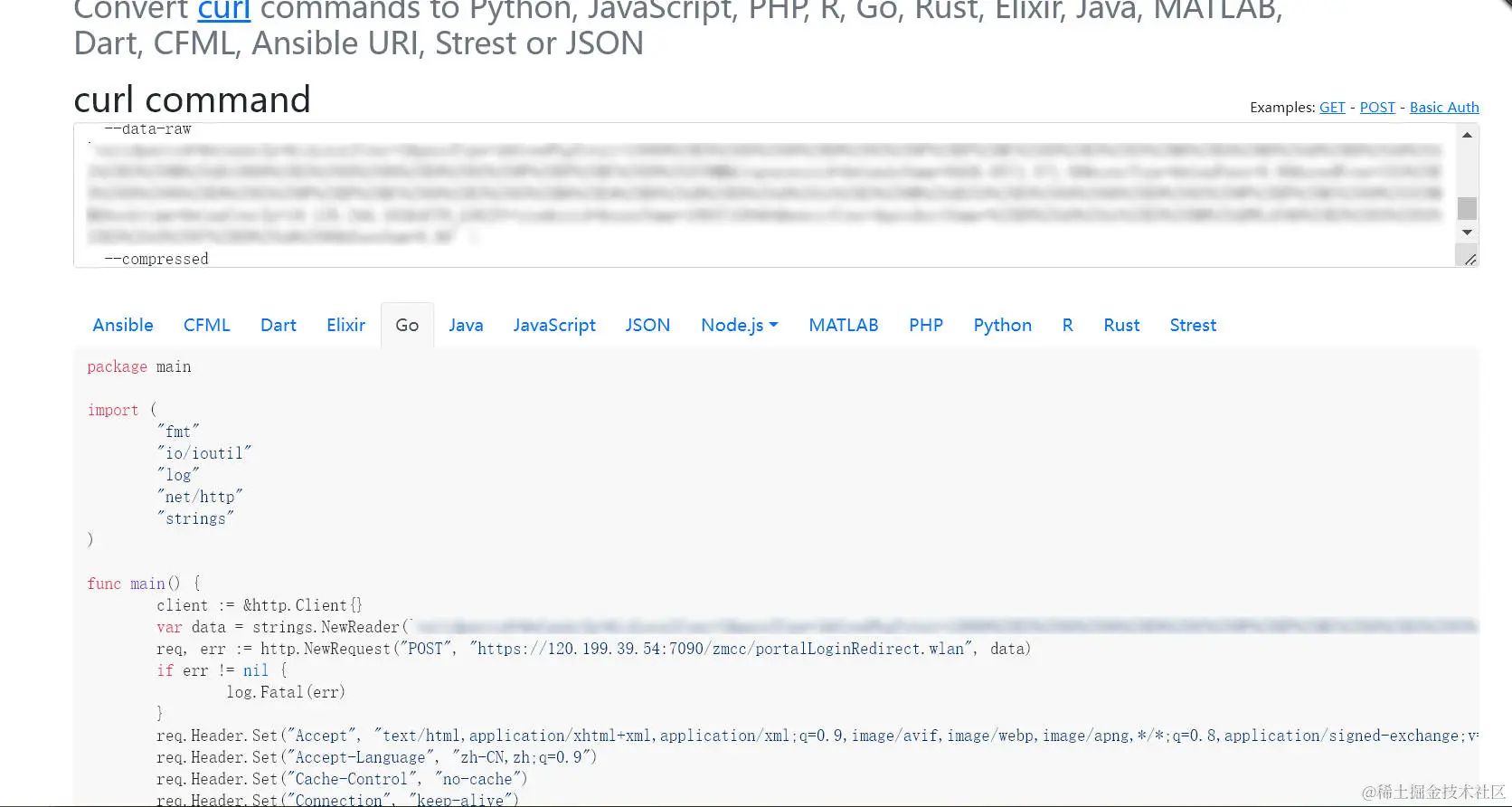Click the 'package main' code line

pyautogui.click(x=139, y=366)
